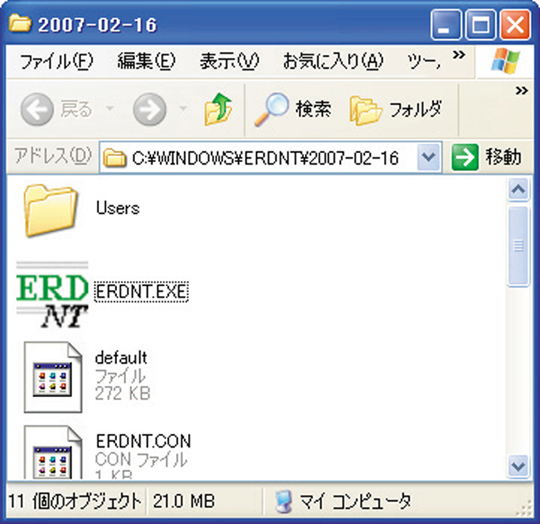Viewport: 540px width, 524px height.
Task: Open the Search (検索) magnifier tool
Action: point(271,109)
